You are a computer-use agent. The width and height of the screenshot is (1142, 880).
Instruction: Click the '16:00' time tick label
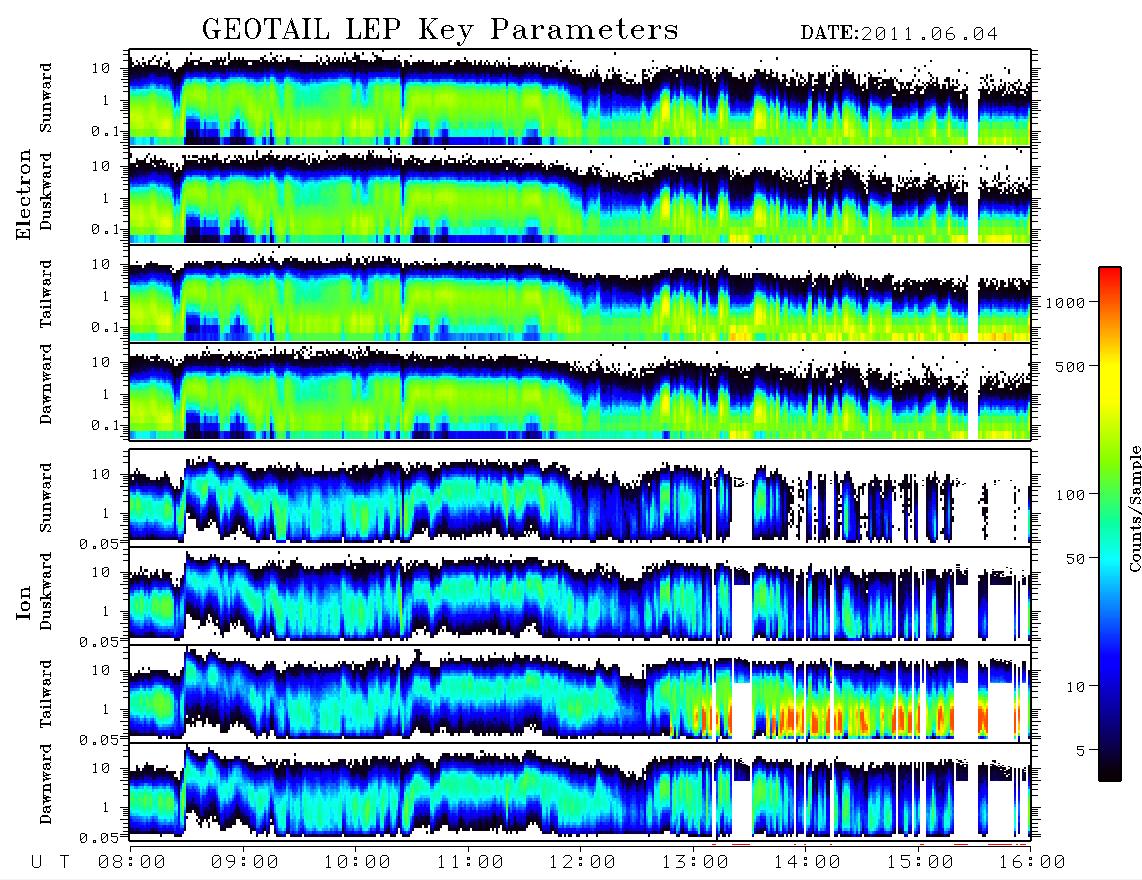[x=1032, y=862]
